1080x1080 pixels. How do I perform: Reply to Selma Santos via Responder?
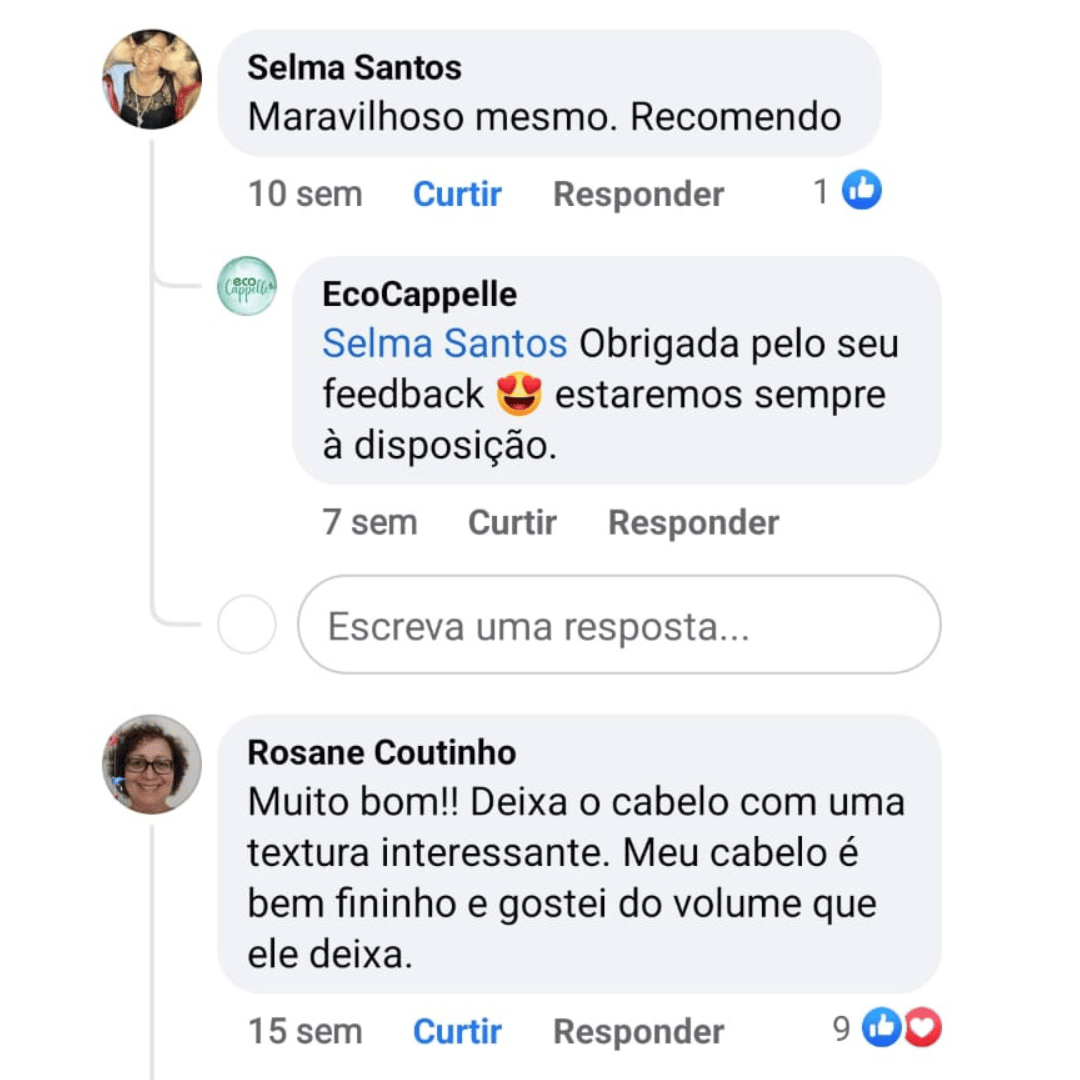coord(638,194)
